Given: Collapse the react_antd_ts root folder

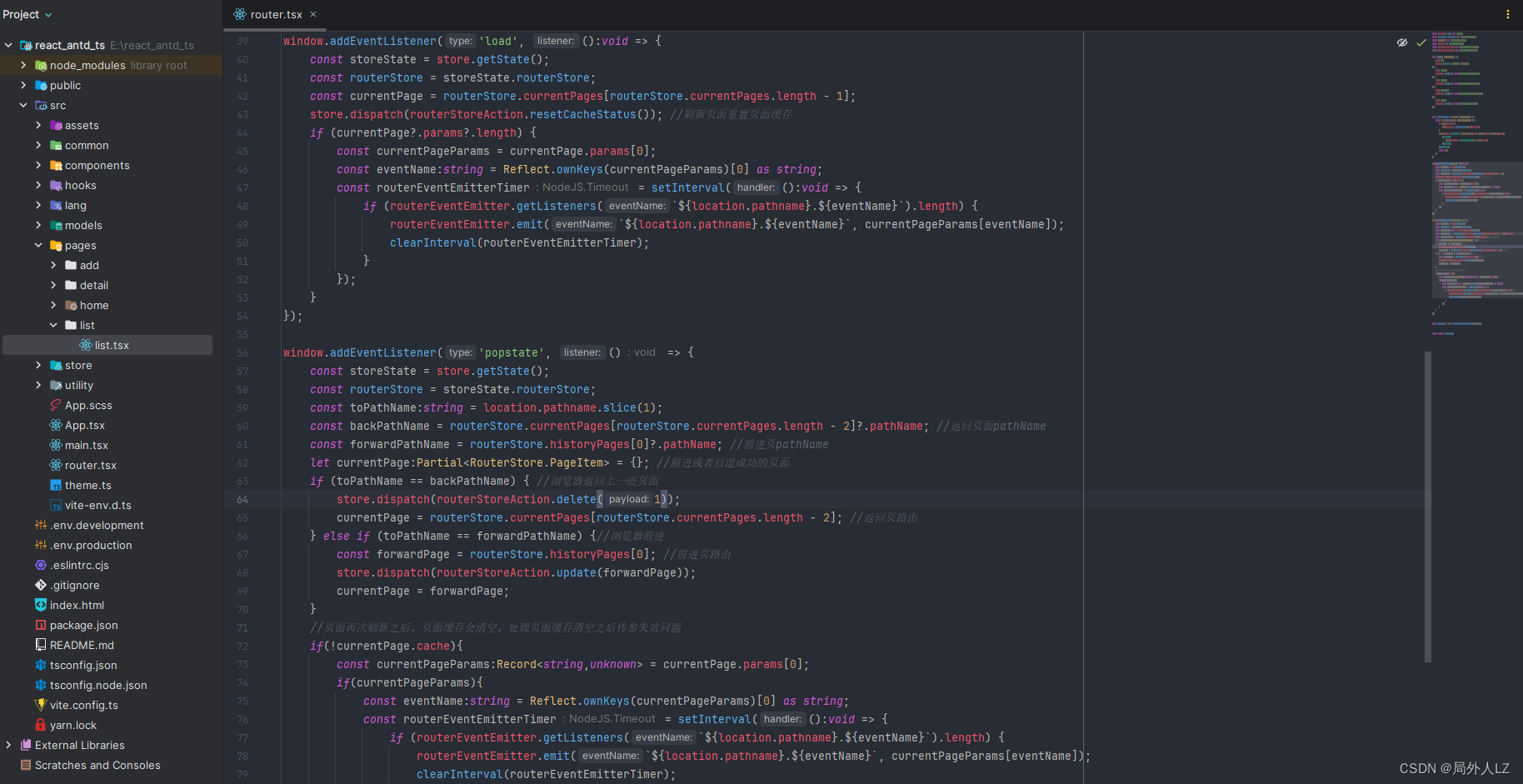Looking at the screenshot, I should pos(8,45).
